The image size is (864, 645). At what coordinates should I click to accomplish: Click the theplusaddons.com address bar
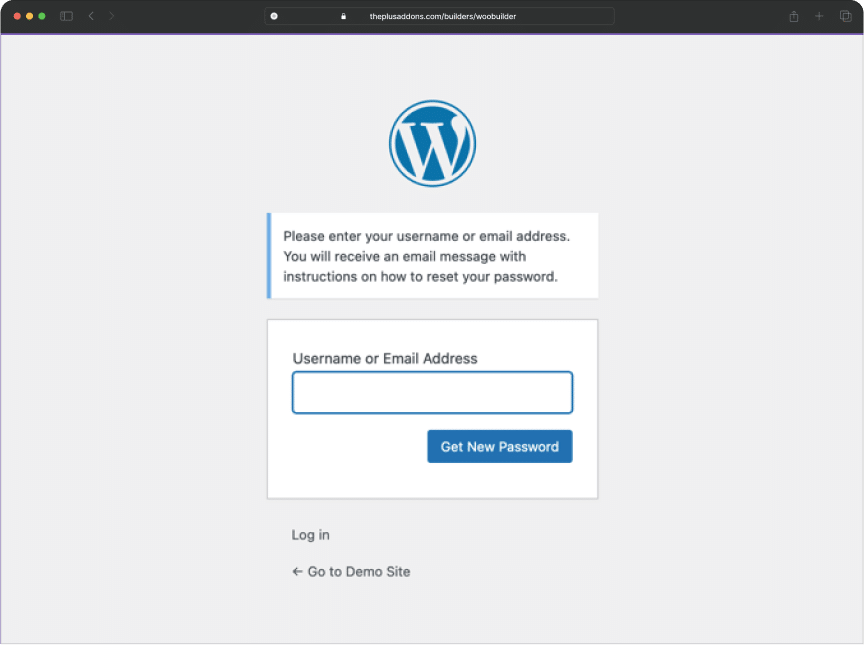pyautogui.click(x=439, y=16)
